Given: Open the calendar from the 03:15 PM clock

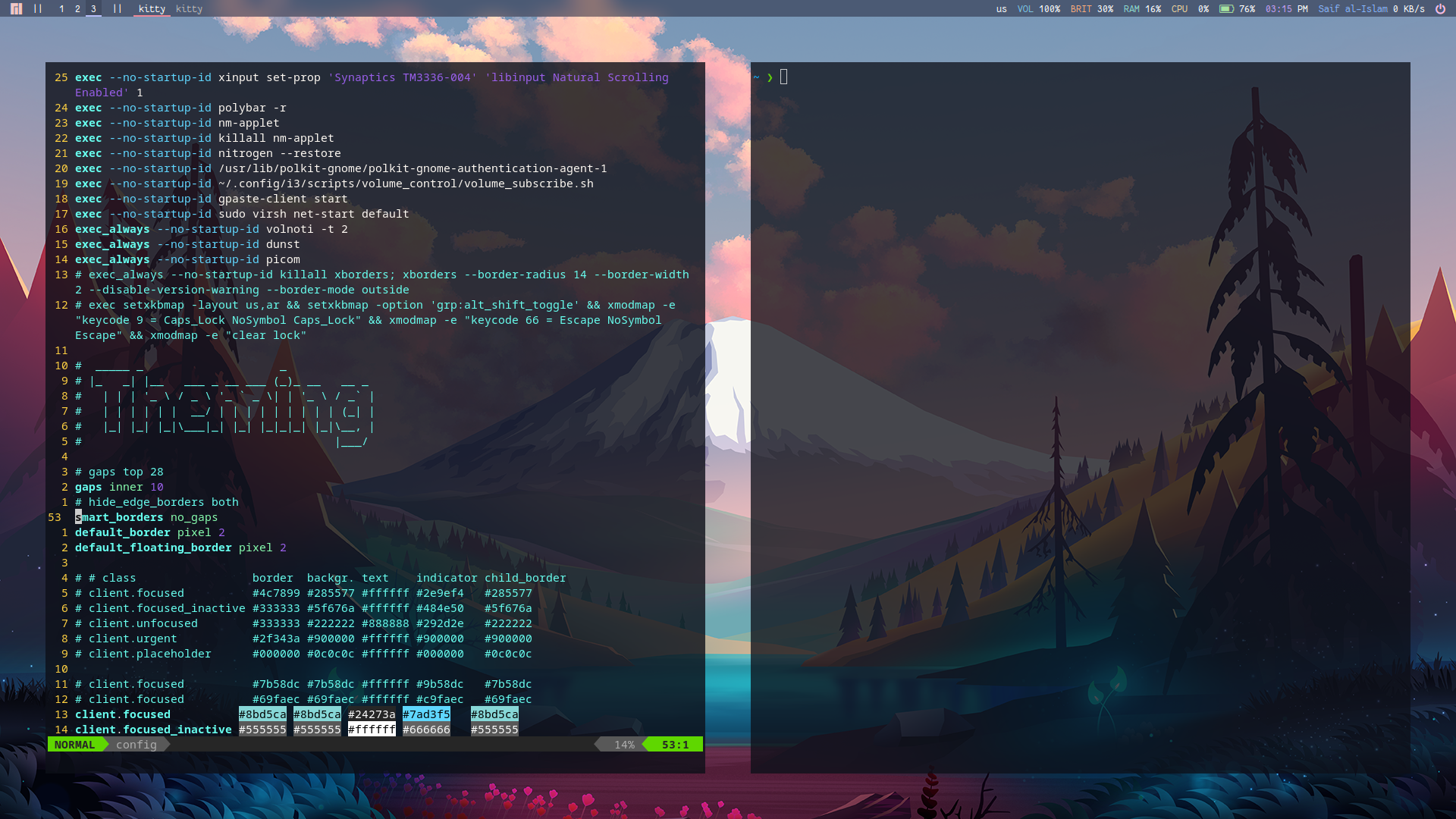Looking at the screenshot, I should [x=1287, y=9].
